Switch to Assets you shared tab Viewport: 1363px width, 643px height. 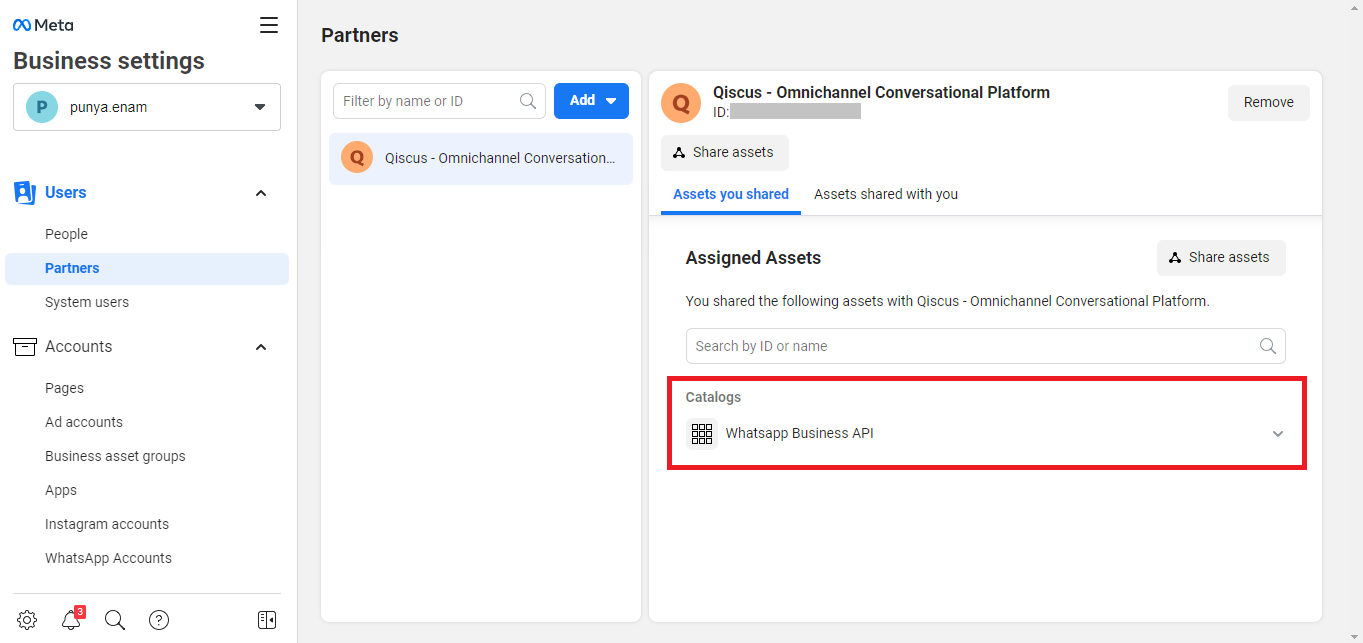731,194
